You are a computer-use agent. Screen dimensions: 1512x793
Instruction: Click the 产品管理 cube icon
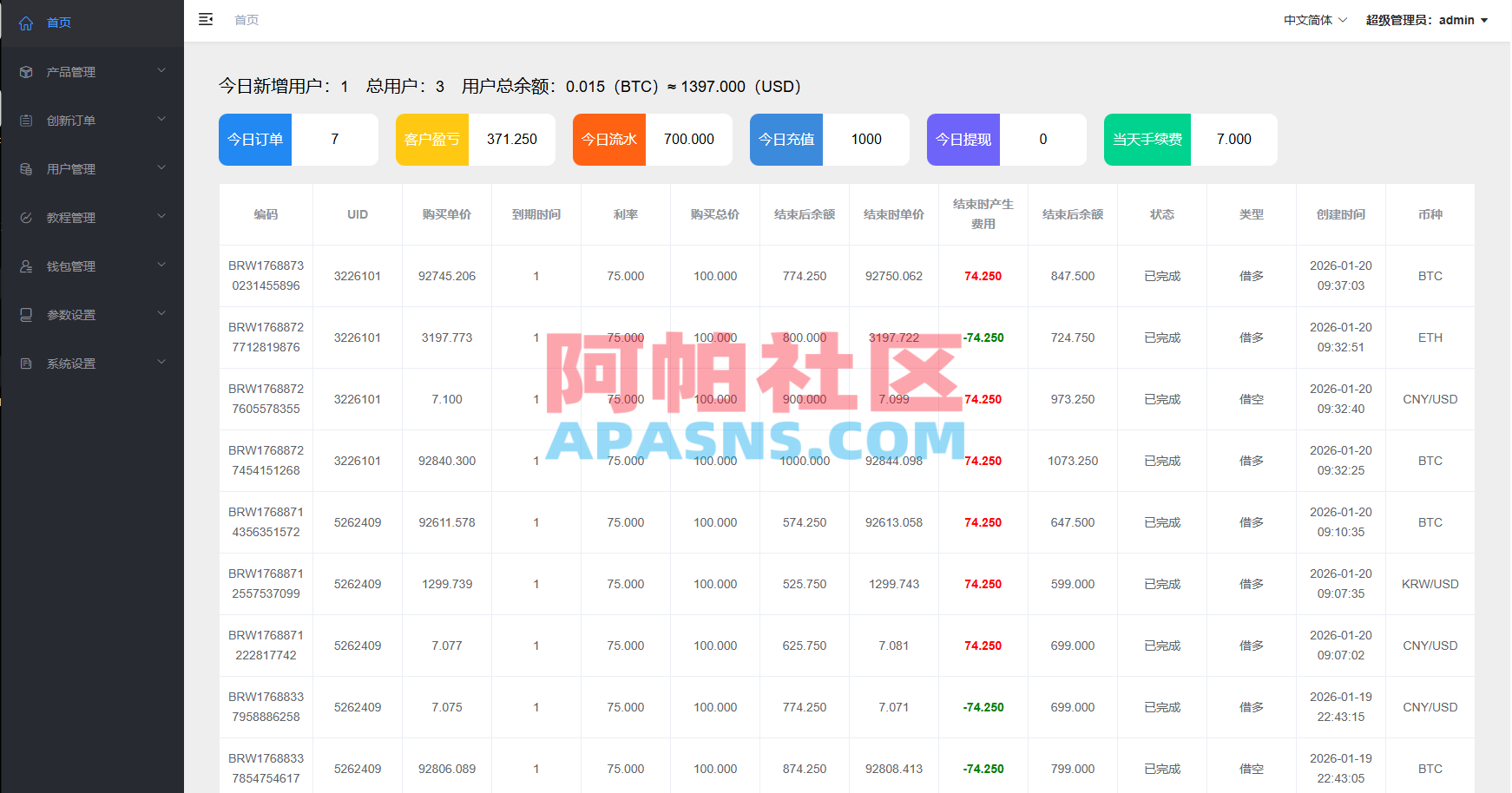pyautogui.click(x=26, y=72)
